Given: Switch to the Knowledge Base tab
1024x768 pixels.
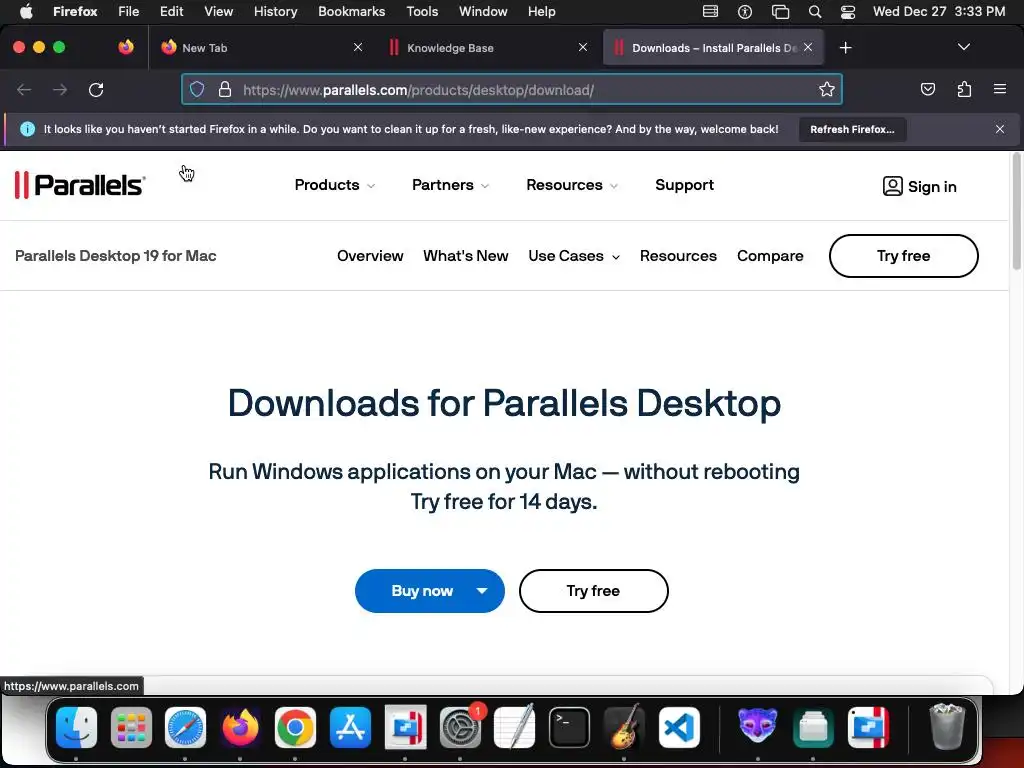Looking at the screenshot, I should tap(488, 48).
